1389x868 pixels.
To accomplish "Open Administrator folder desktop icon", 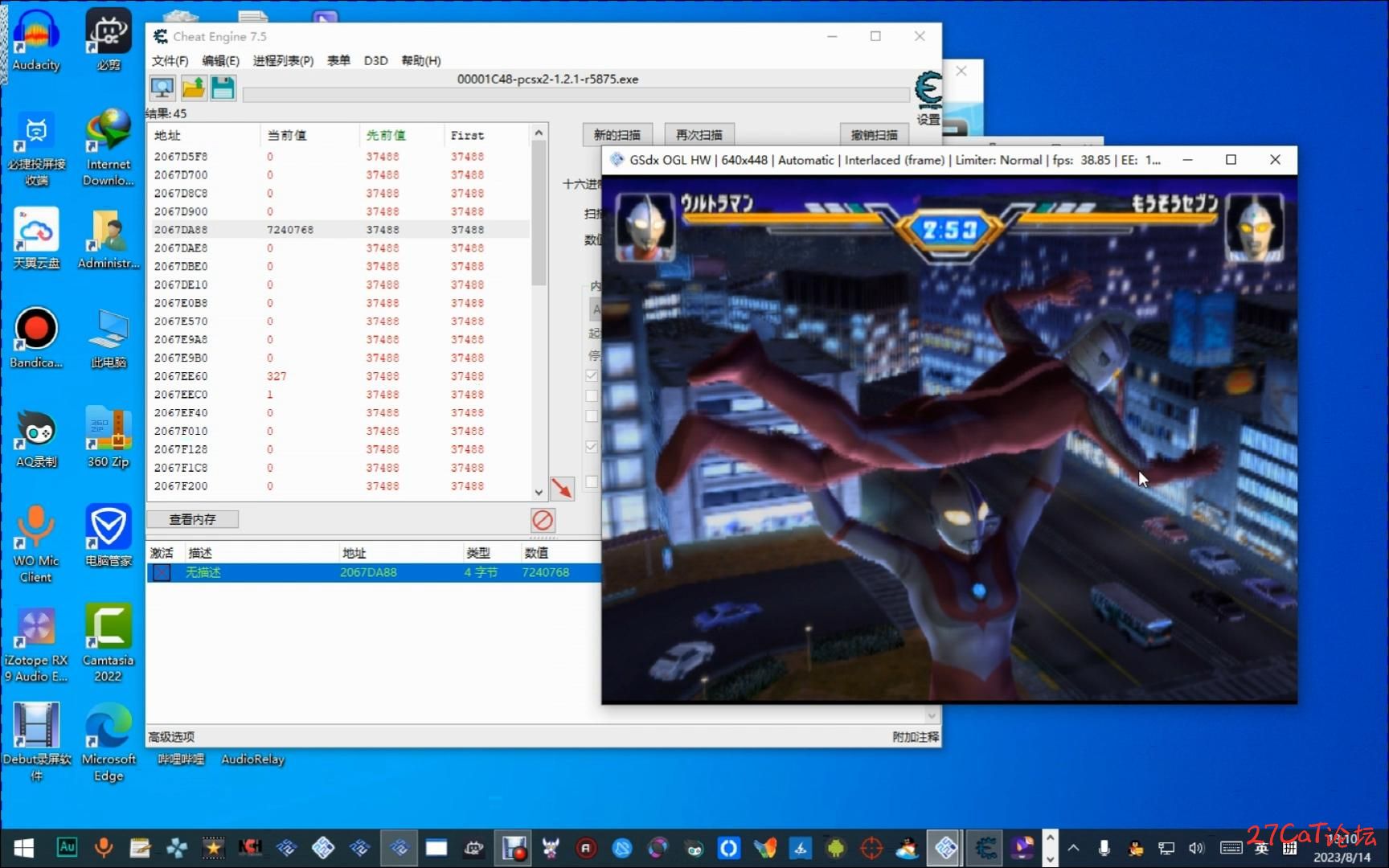I will 109,239.
